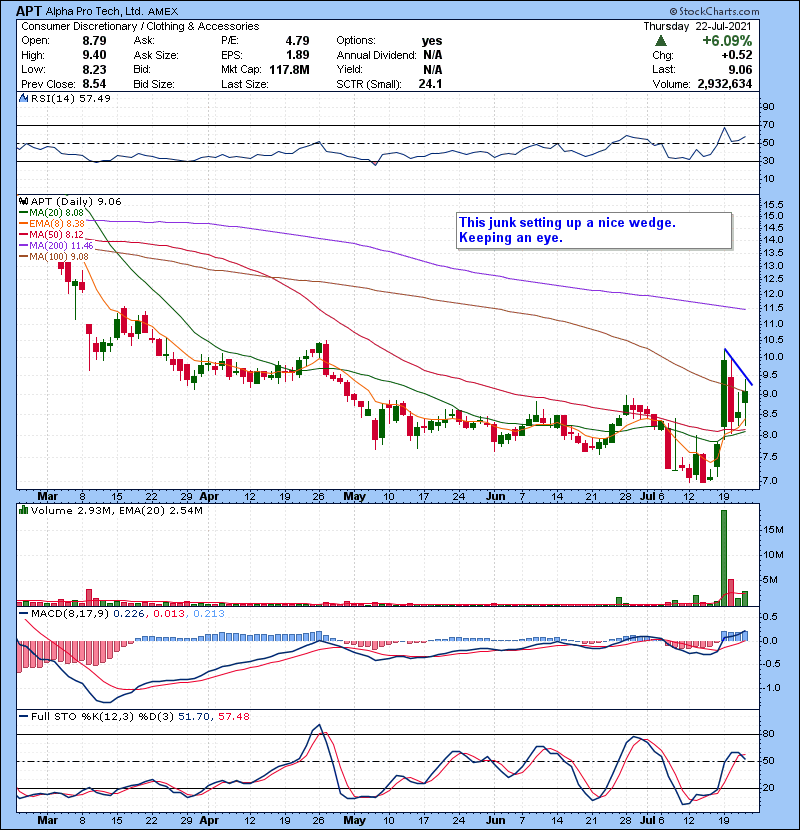This screenshot has height=830, width=800.
Task: Click the MACD histogram value 0.213
Action: pos(209,614)
